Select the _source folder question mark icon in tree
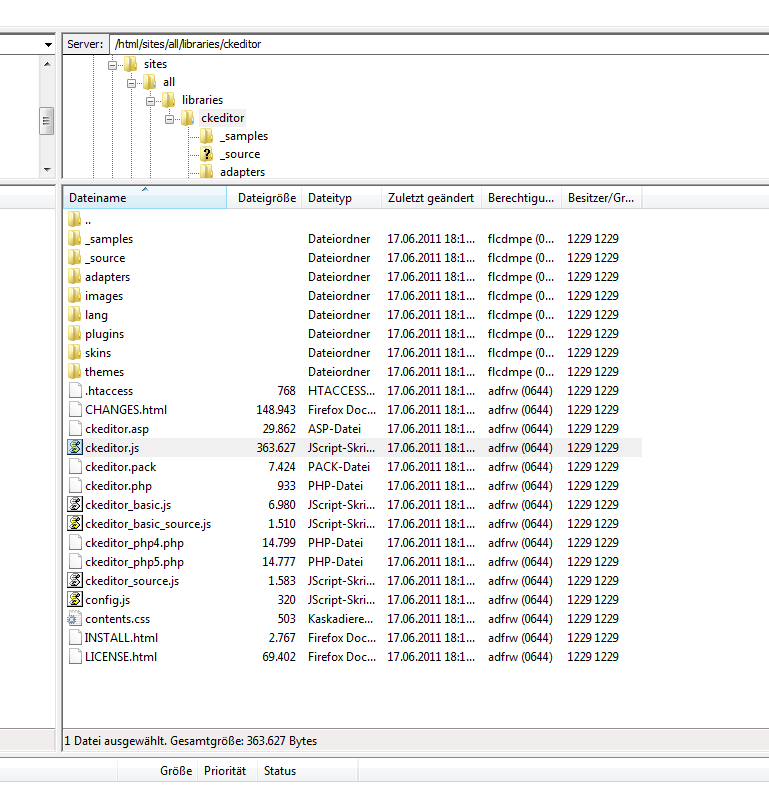Image resolution: width=769 pixels, height=806 pixels. 207,154
